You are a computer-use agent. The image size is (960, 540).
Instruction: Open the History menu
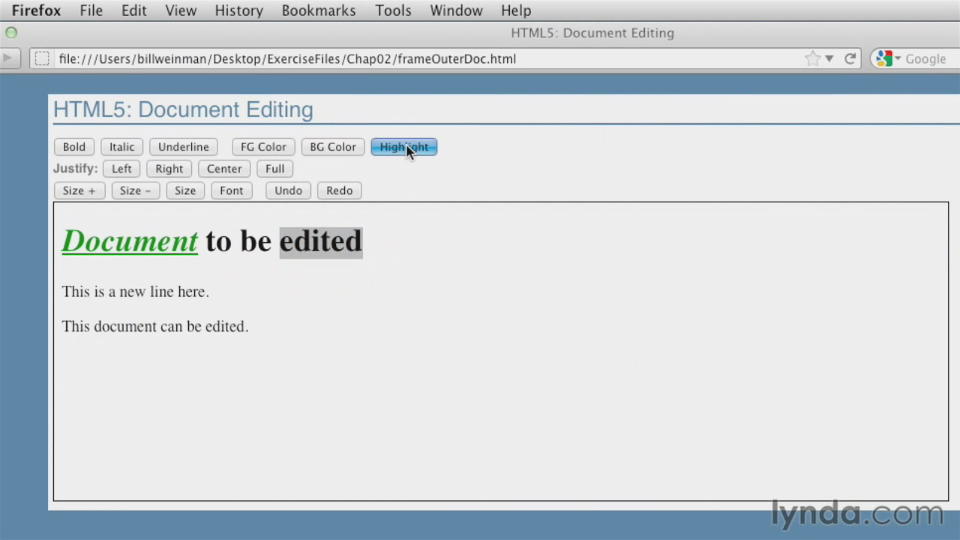(x=239, y=10)
